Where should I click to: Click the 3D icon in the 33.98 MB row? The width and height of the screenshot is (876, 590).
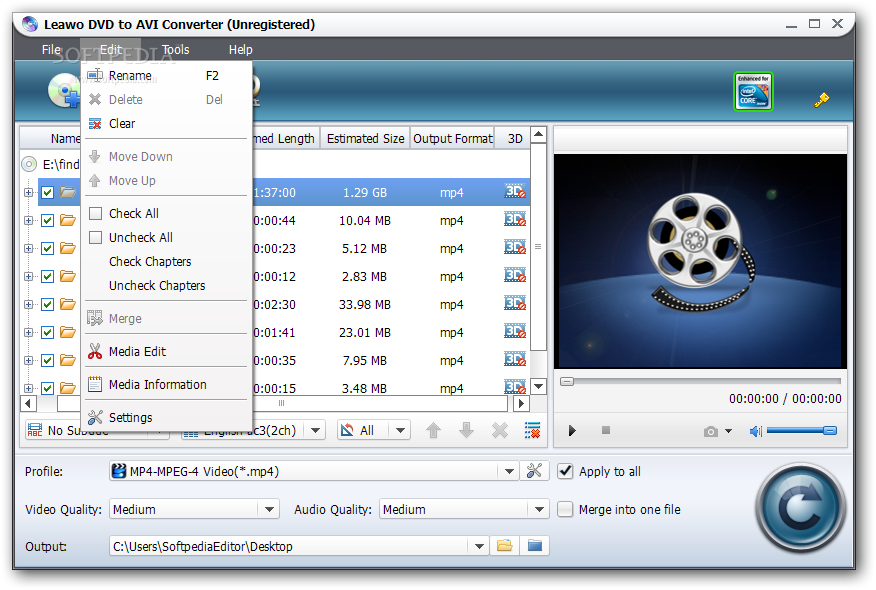click(515, 303)
